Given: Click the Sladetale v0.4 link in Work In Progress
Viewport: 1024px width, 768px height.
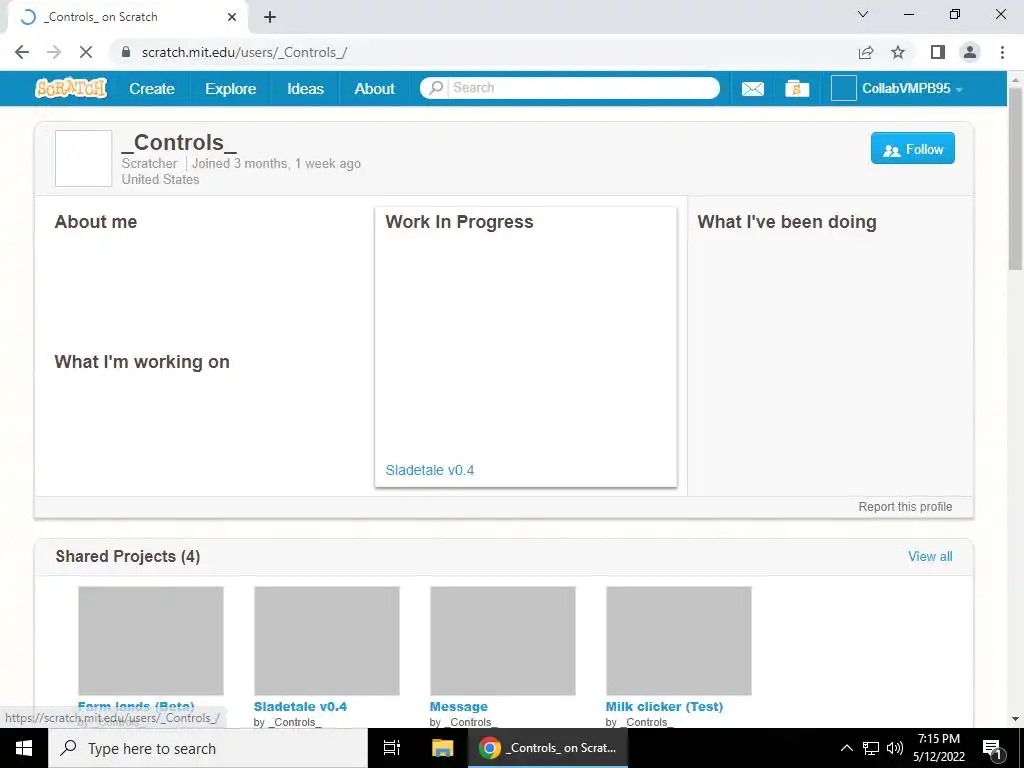Looking at the screenshot, I should tap(430, 470).
